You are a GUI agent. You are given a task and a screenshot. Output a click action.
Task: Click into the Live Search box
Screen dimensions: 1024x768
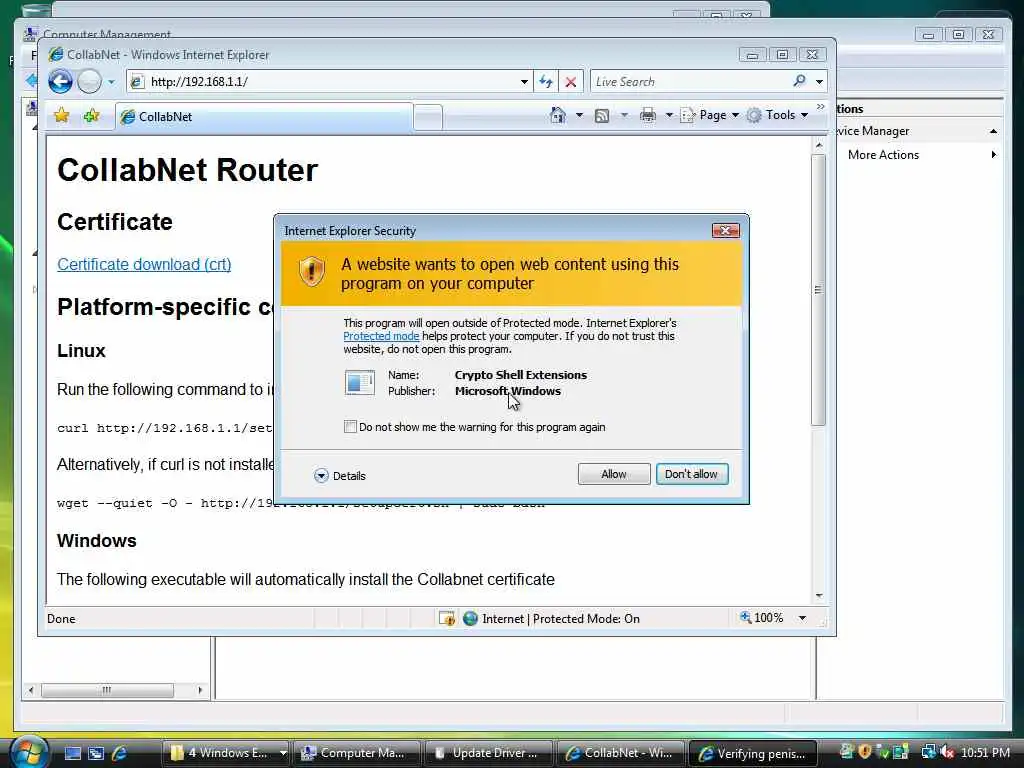pyautogui.click(x=690, y=82)
